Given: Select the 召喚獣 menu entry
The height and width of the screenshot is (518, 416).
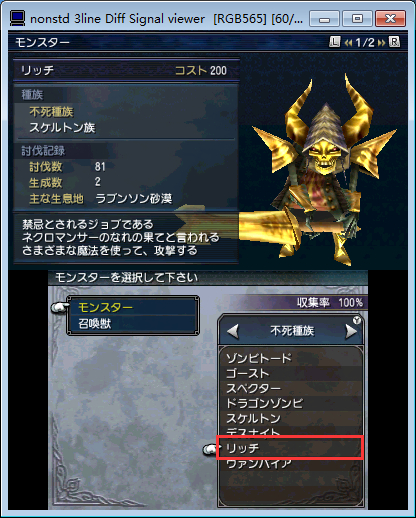Looking at the screenshot, I should 132,323.
